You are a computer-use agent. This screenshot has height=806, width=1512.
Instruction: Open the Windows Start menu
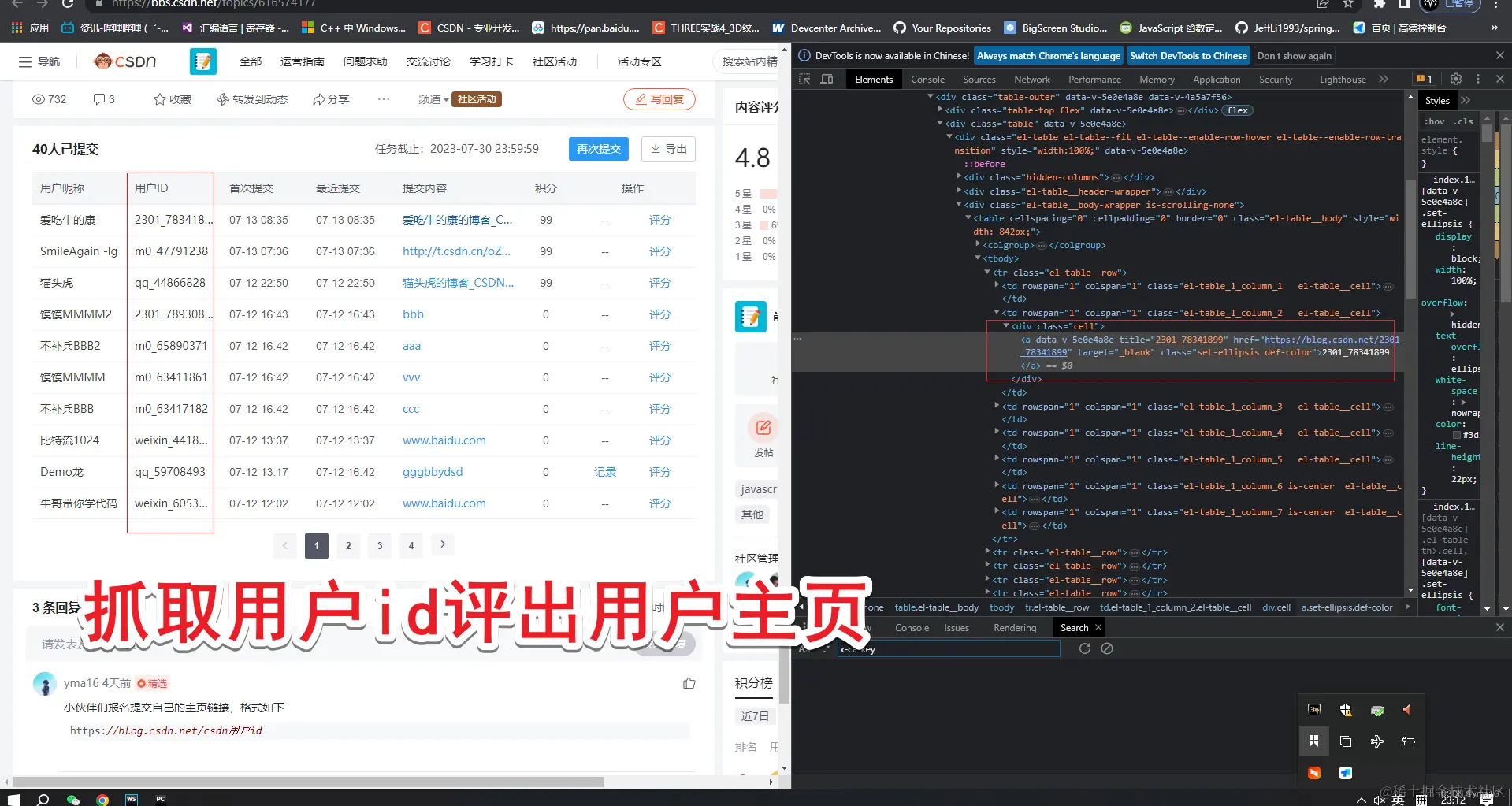(13, 799)
